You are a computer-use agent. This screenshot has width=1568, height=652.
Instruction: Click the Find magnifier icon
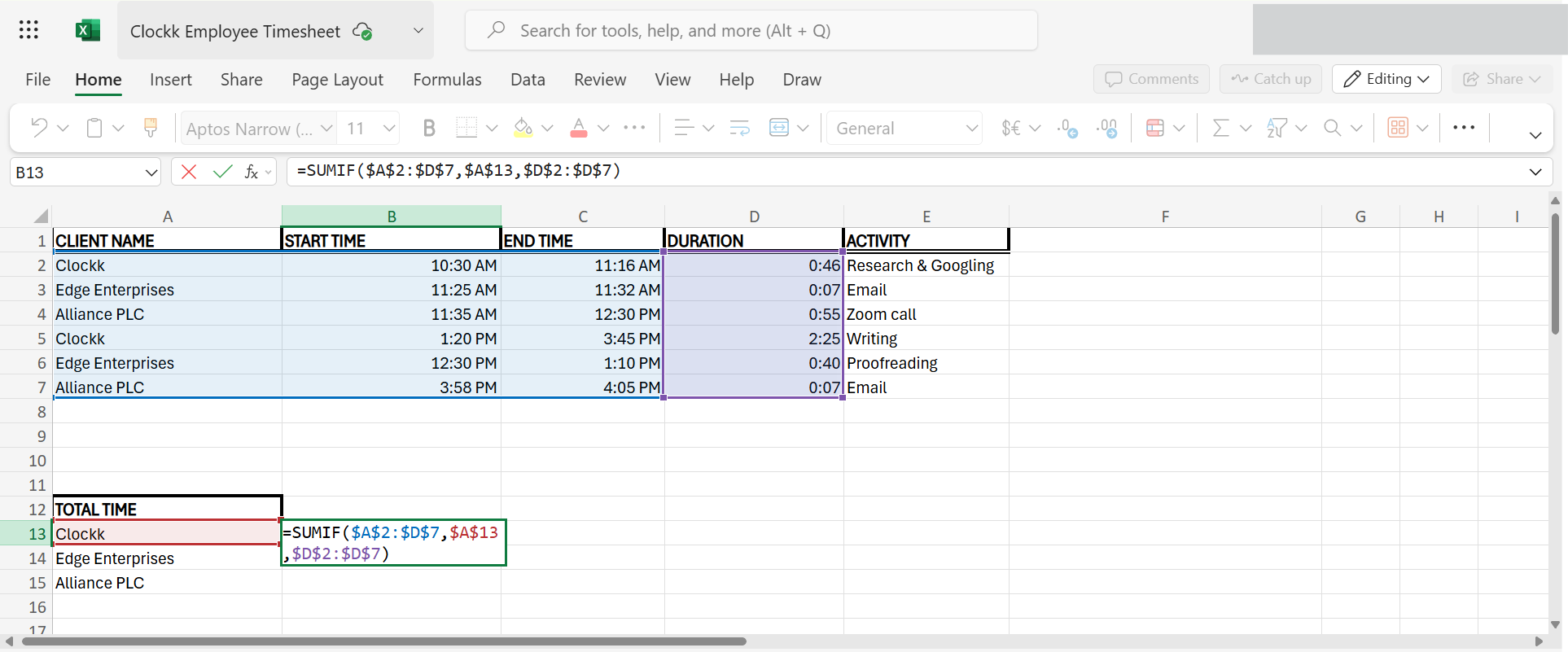tap(1332, 128)
